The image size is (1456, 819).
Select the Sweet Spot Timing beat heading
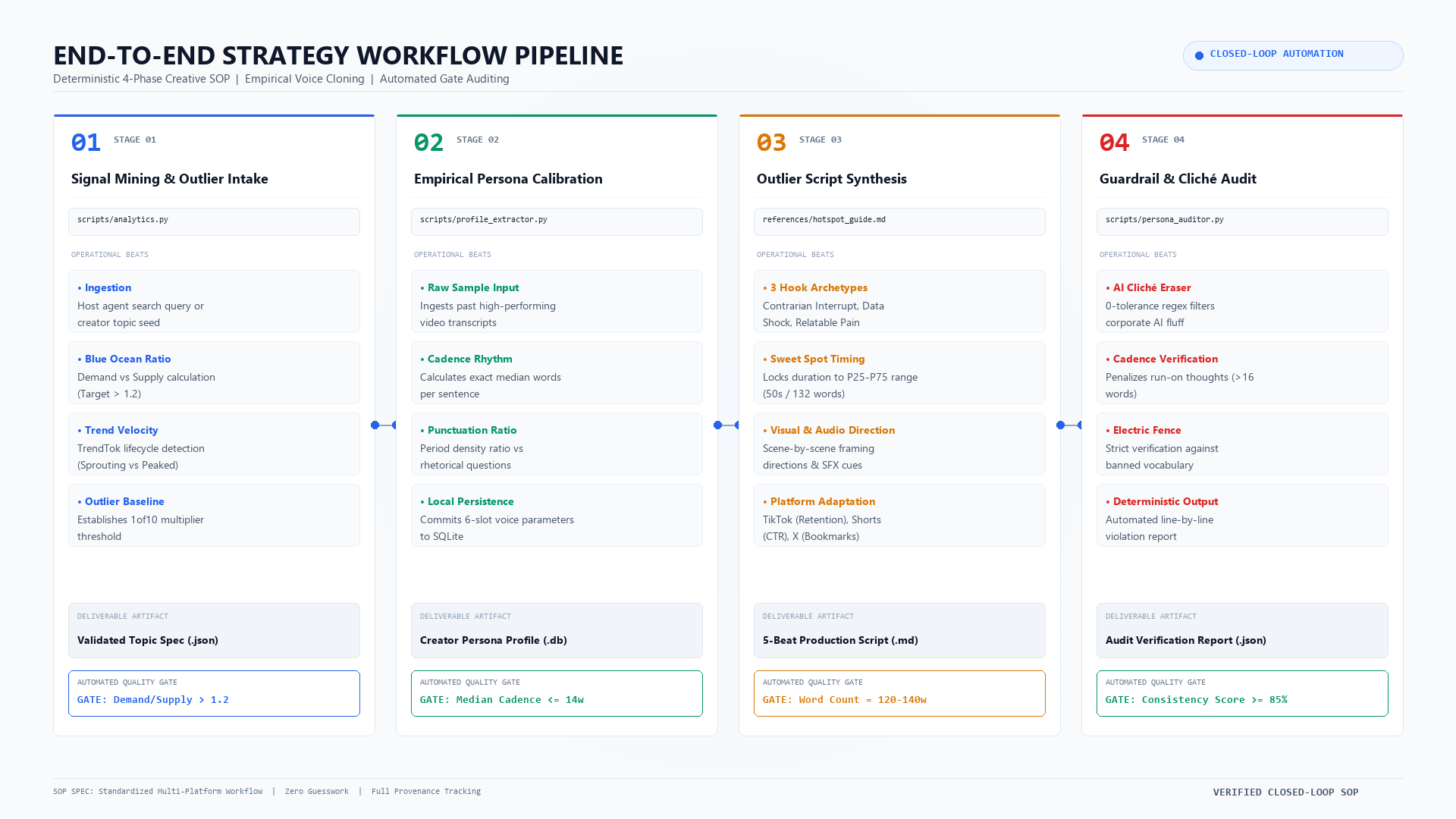(814, 359)
